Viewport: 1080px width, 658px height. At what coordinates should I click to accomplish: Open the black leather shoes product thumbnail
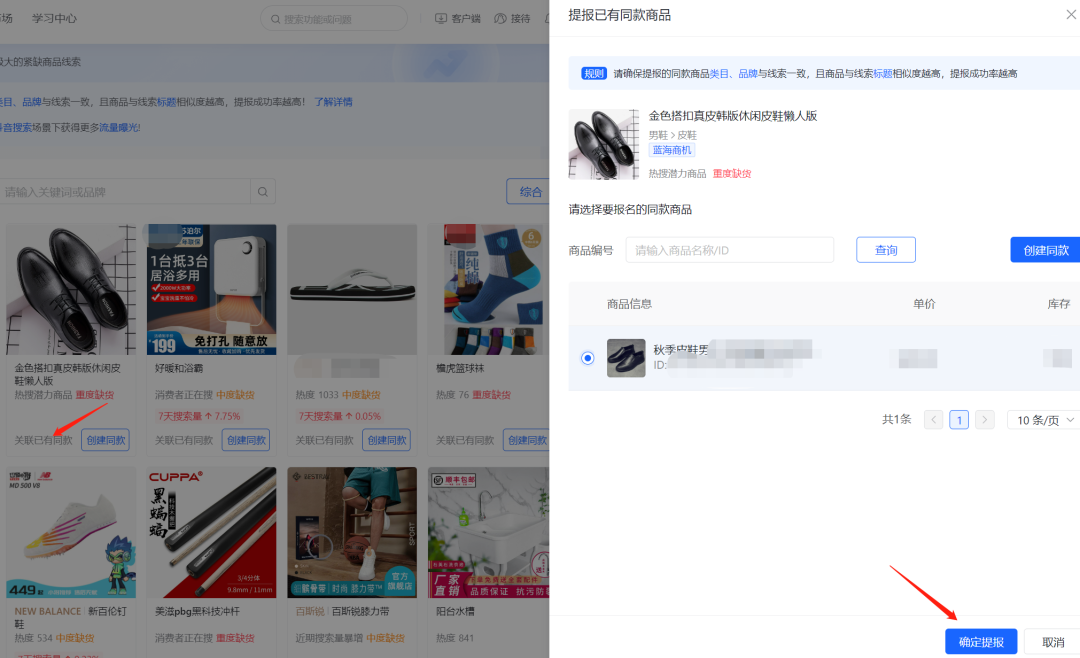click(71, 289)
